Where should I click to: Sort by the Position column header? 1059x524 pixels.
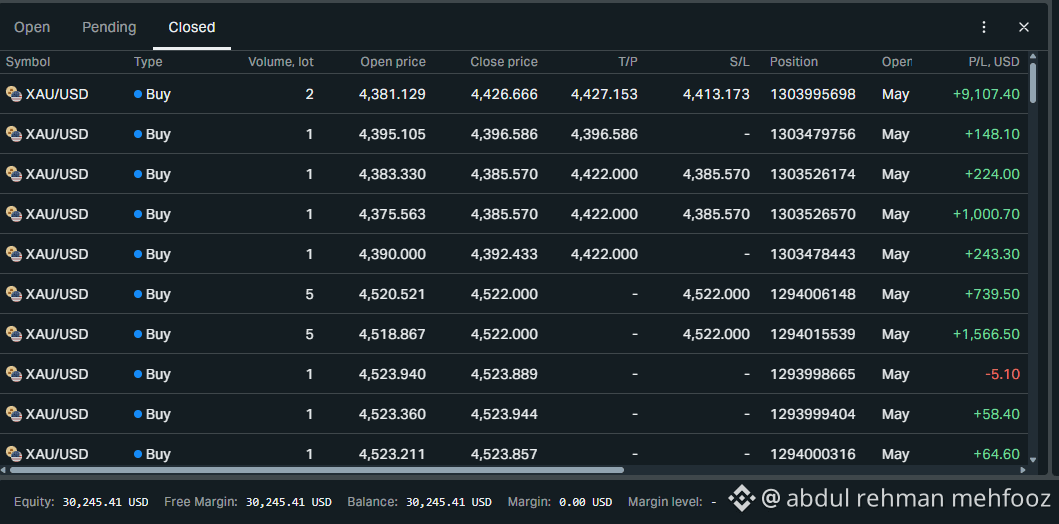(794, 62)
